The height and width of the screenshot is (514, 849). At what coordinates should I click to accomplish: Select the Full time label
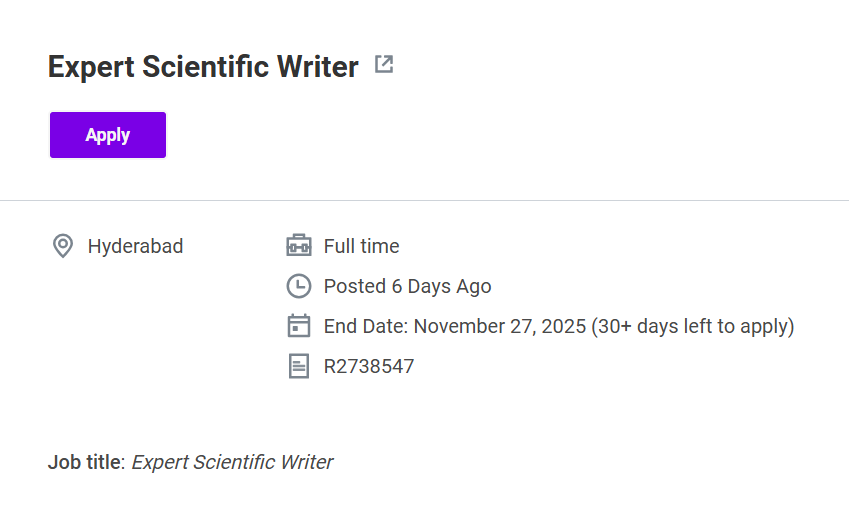point(361,246)
